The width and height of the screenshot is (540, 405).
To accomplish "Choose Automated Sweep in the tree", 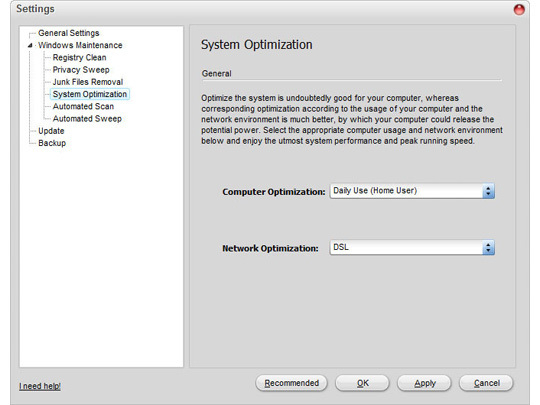I will (87, 118).
